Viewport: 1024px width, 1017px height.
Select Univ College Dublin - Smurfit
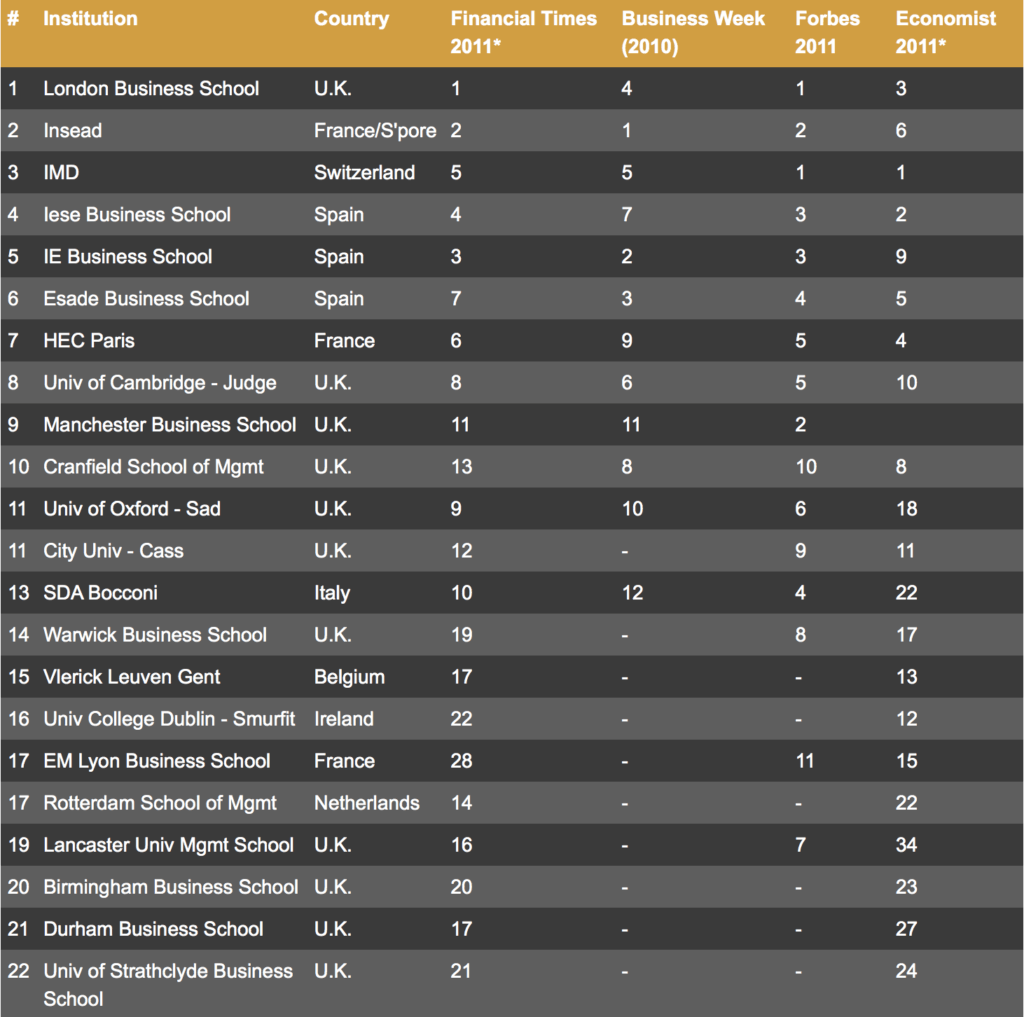pyautogui.click(x=169, y=719)
